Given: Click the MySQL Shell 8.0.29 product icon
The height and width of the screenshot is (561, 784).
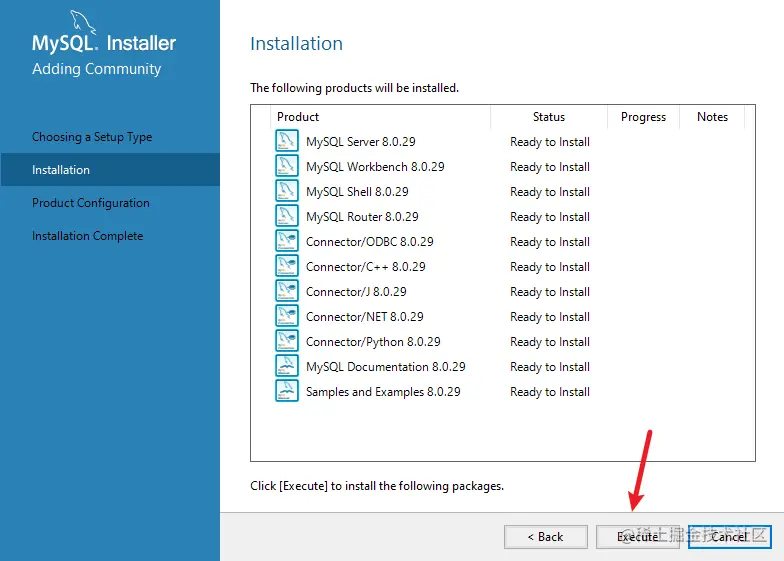Looking at the screenshot, I should (286, 190).
